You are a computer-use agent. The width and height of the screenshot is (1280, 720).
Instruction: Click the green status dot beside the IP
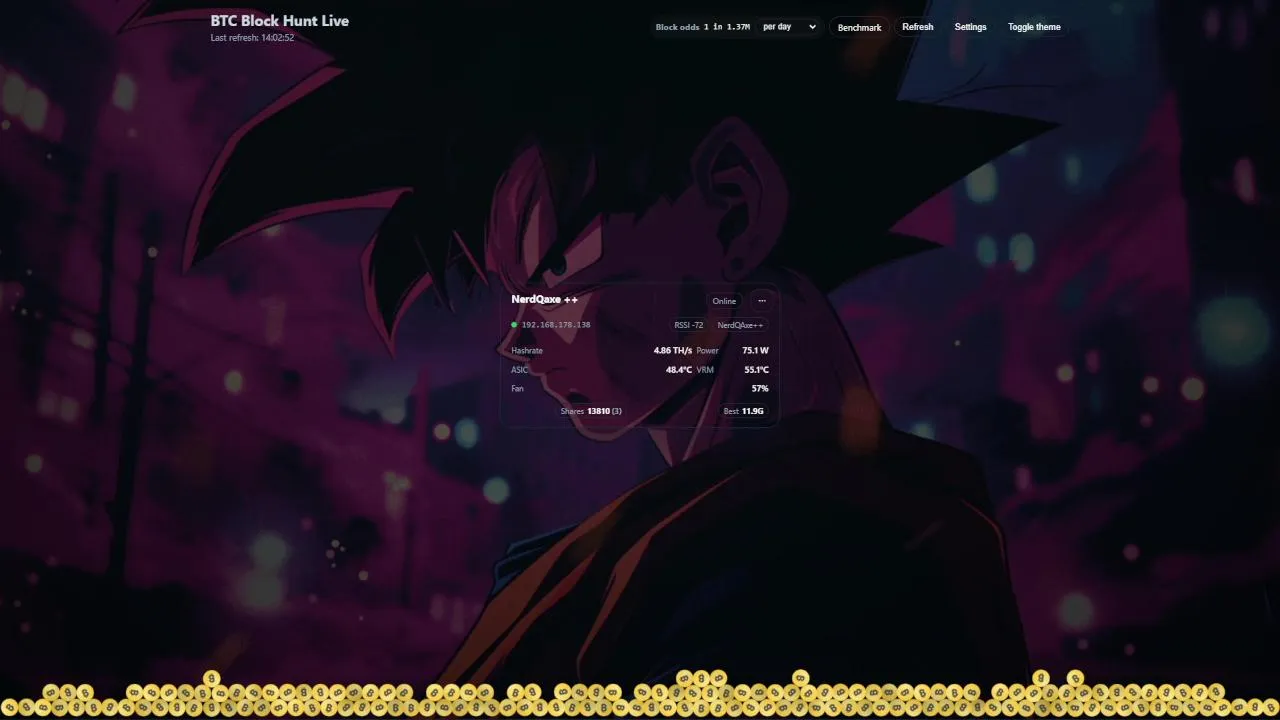tap(514, 325)
